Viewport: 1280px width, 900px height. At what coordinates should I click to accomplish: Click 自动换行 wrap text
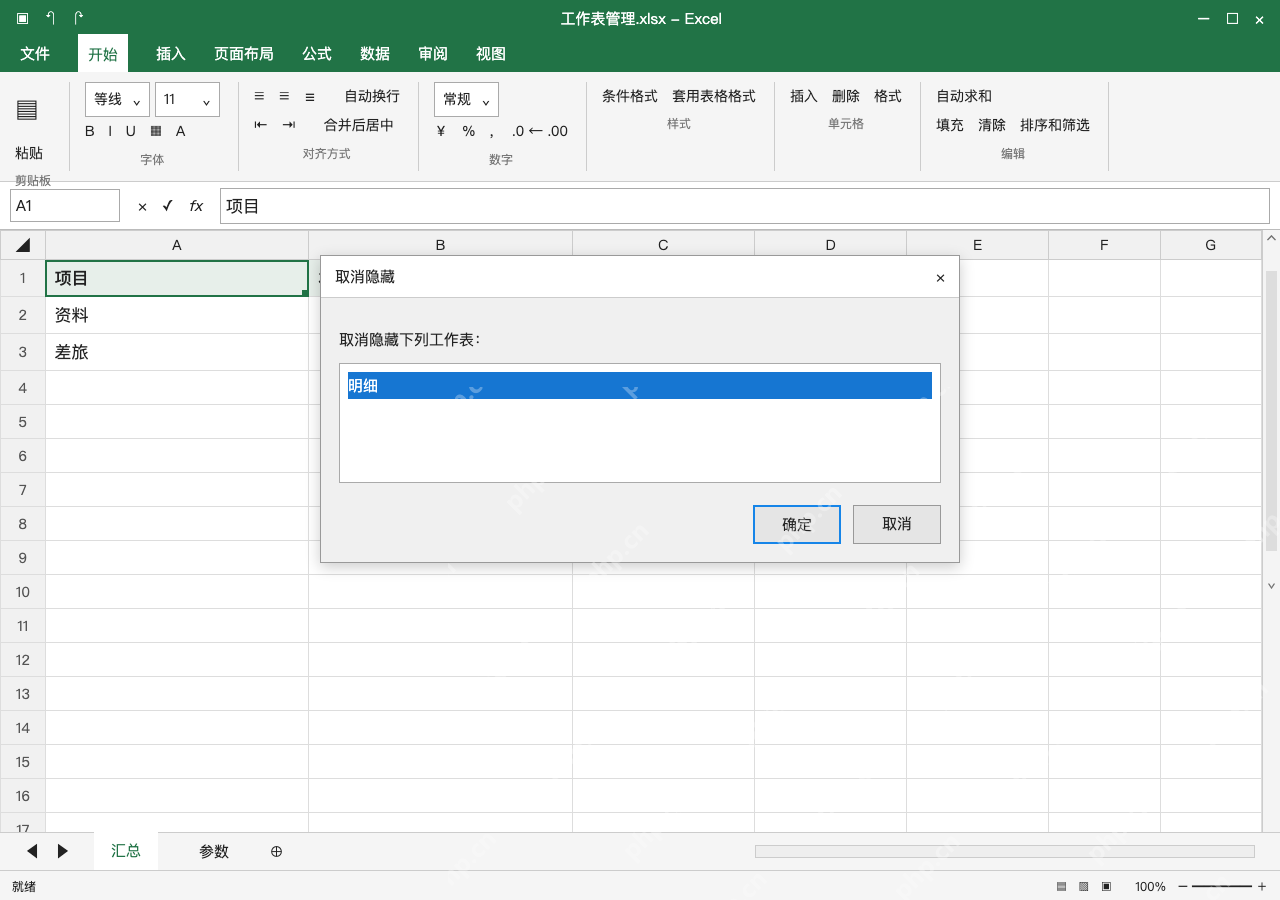372,96
